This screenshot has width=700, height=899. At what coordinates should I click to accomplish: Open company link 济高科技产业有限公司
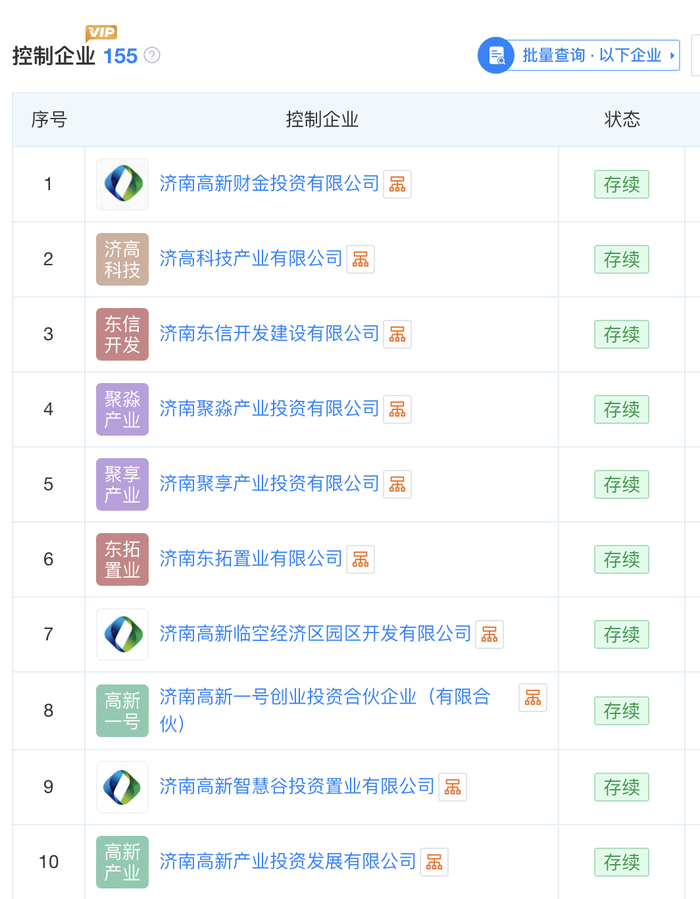point(251,259)
